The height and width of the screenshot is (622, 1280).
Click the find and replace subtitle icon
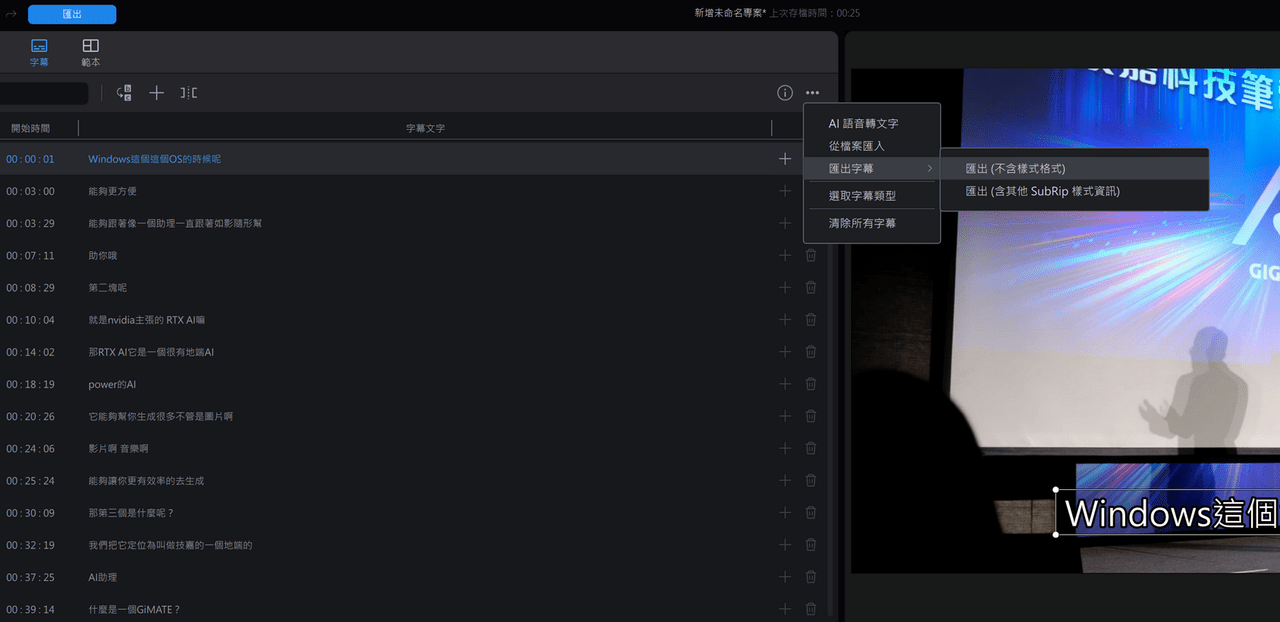point(124,93)
